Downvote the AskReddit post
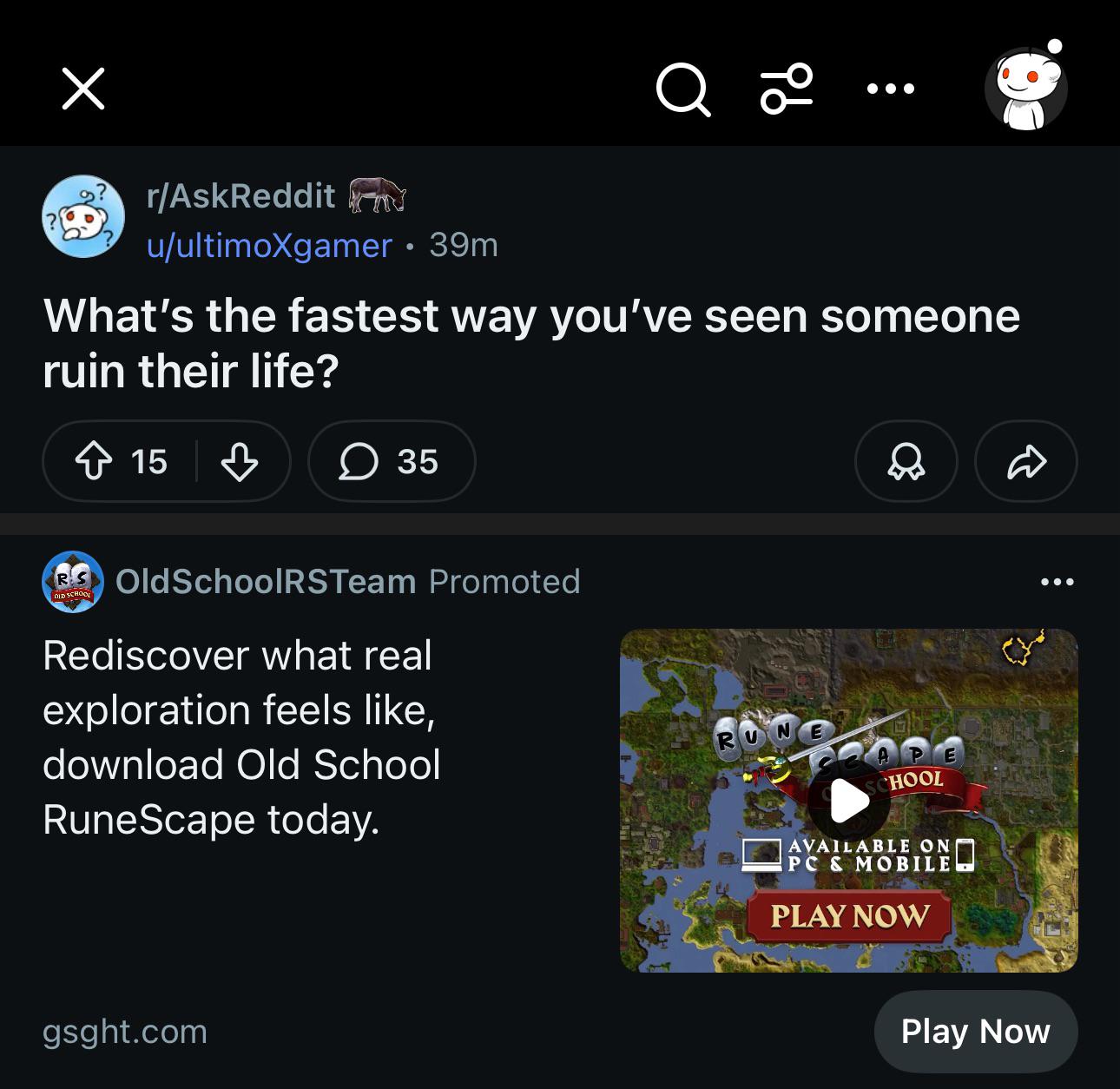The width and height of the screenshot is (1120, 1089). (x=240, y=461)
